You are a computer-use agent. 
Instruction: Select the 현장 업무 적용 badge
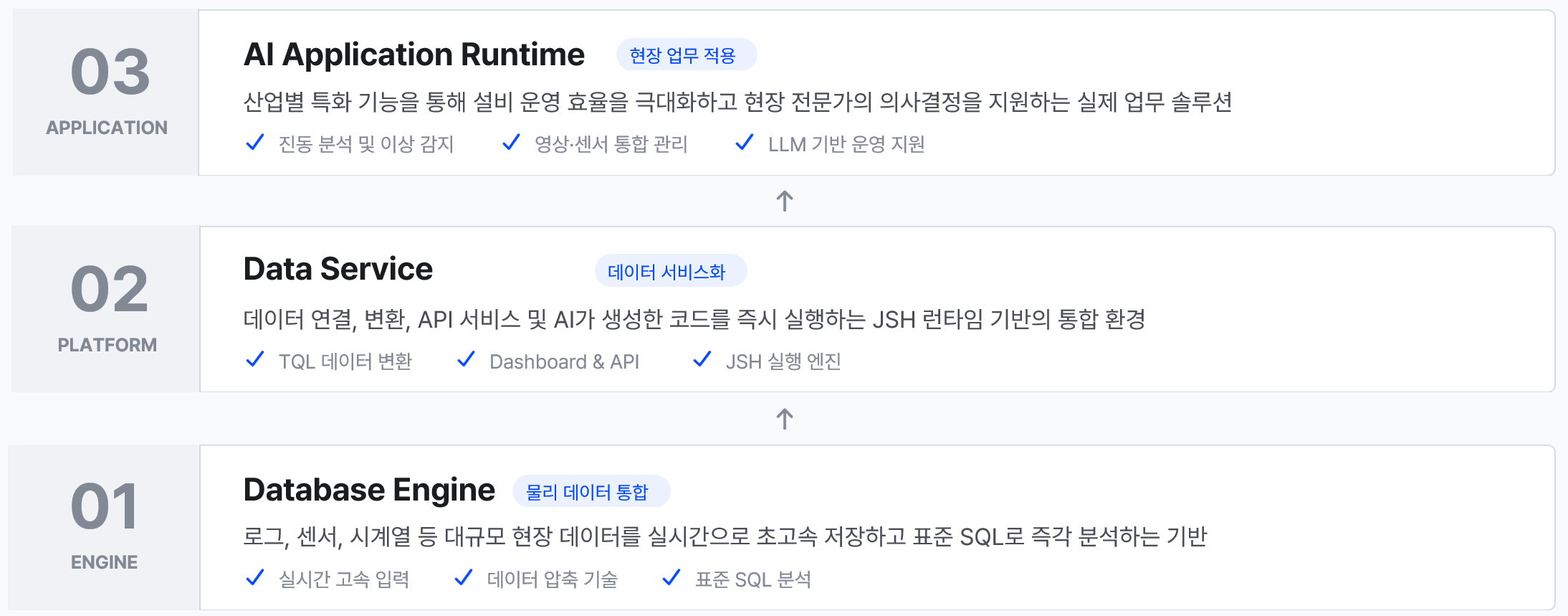(687, 55)
